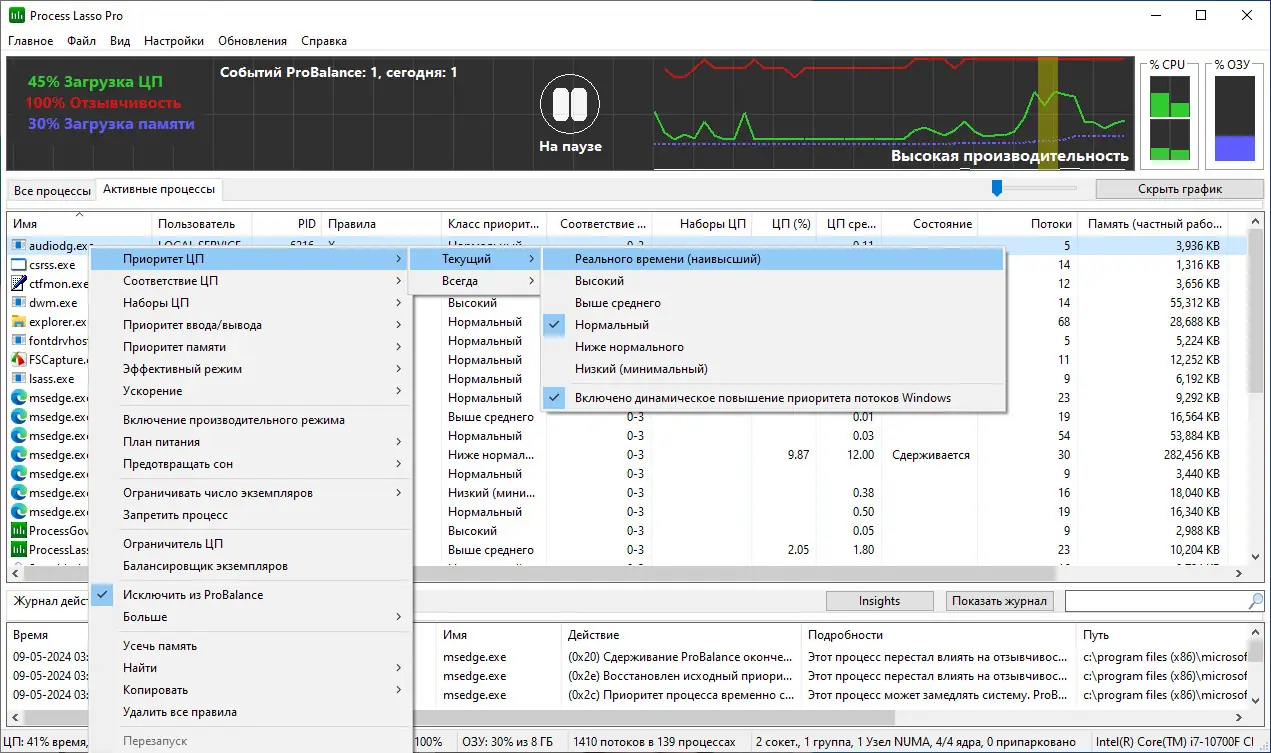Image resolution: width=1271 pixels, height=753 pixels.
Task: Click the ProcessGovernor icon in the list
Action: [18, 531]
